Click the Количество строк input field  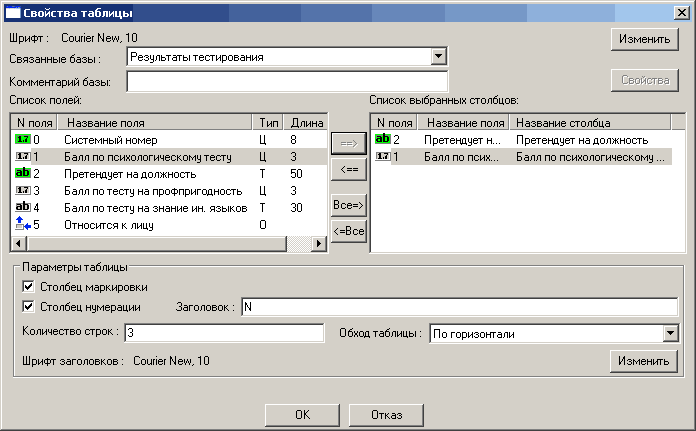point(224,332)
